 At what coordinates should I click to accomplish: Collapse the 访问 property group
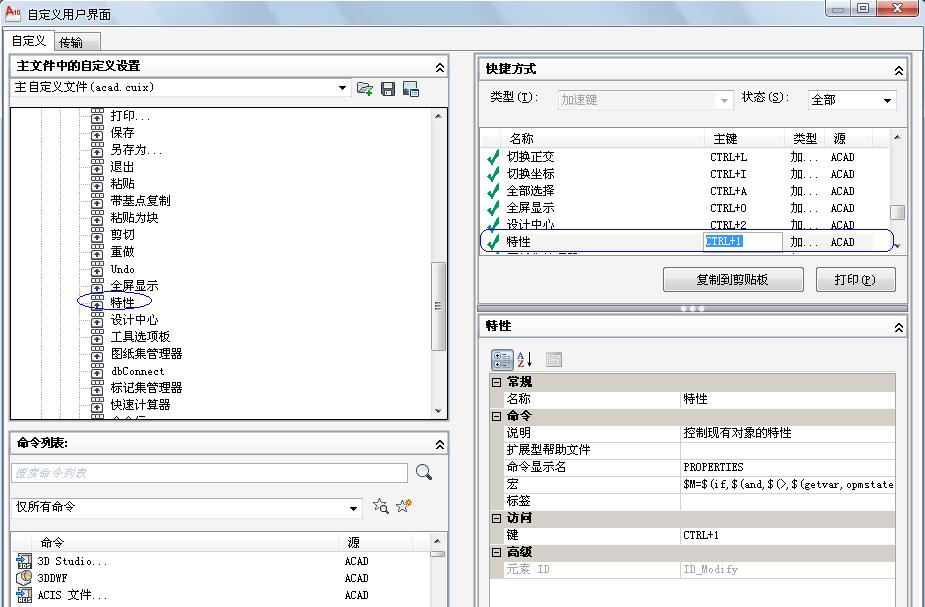[x=496, y=519]
